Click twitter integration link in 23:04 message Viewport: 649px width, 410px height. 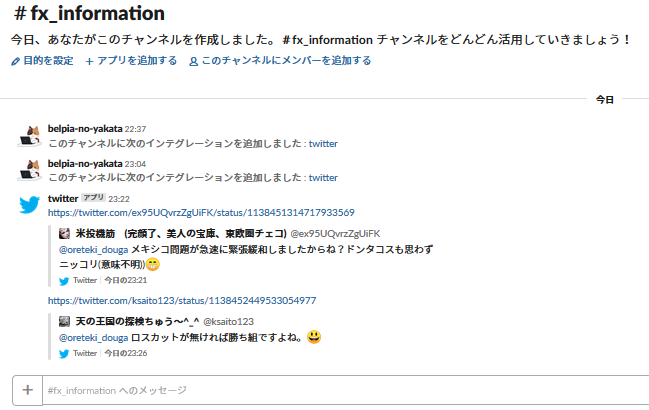coord(323,177)
